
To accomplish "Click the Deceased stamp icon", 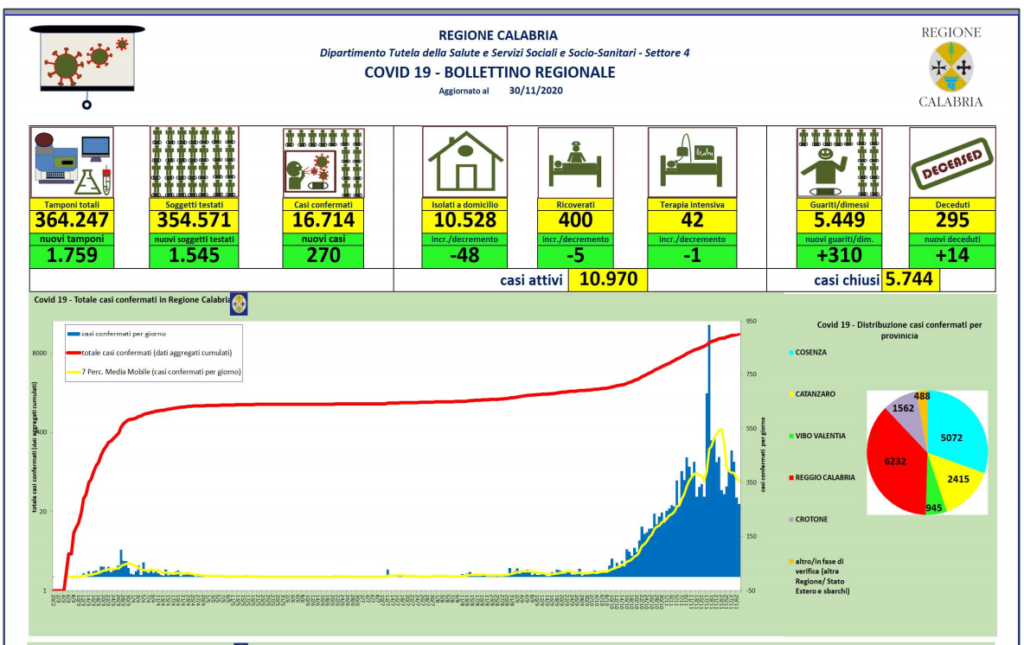I will (952, 162).
